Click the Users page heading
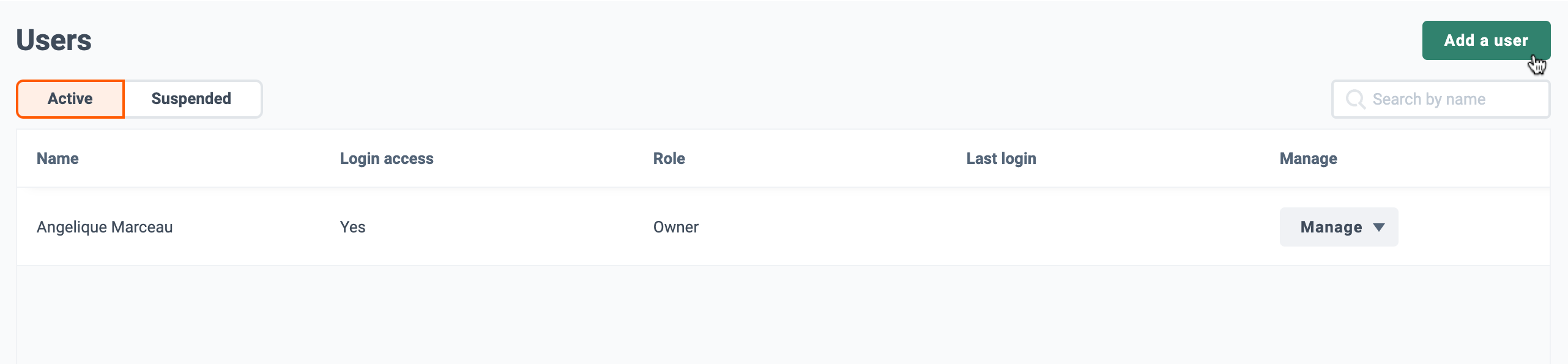Image resolution: width=1568 pixels, height=364 pixels. [x=54, y=40]
